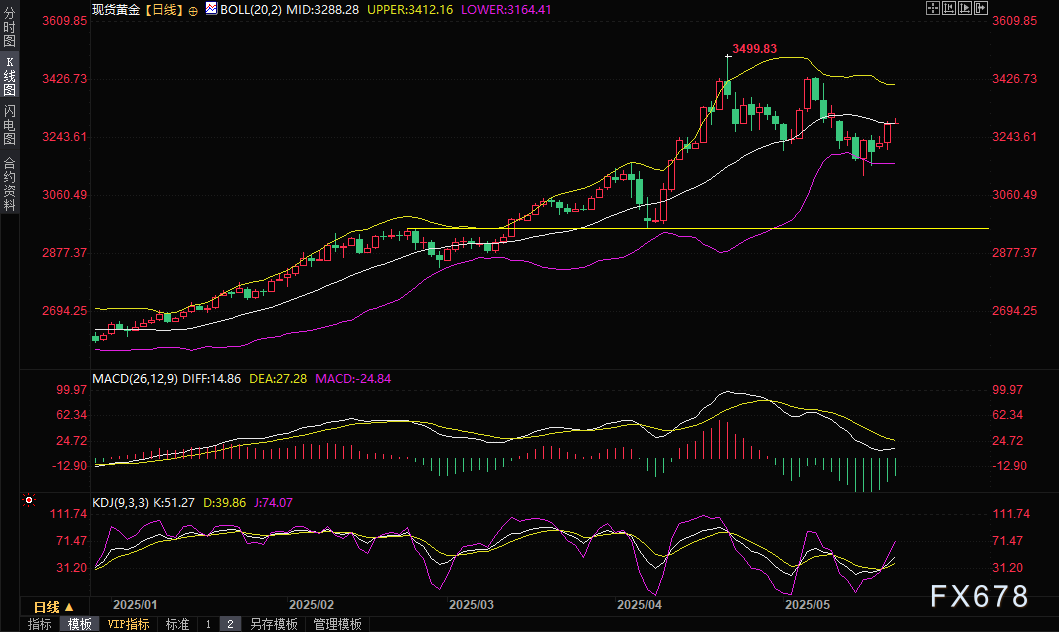
Task: Select the VIP指标 tab
Action: [128, 624]
